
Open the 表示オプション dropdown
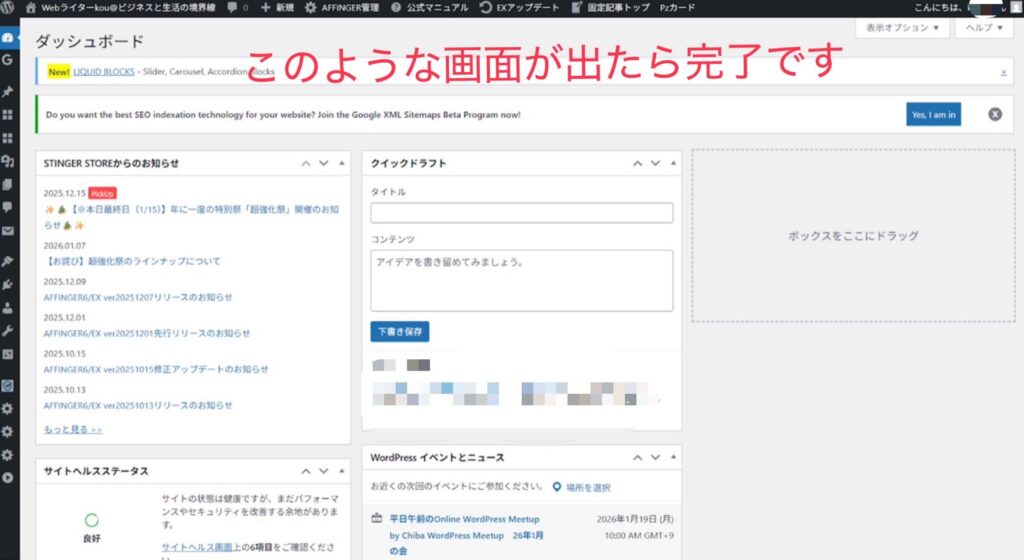click(903, 28)
